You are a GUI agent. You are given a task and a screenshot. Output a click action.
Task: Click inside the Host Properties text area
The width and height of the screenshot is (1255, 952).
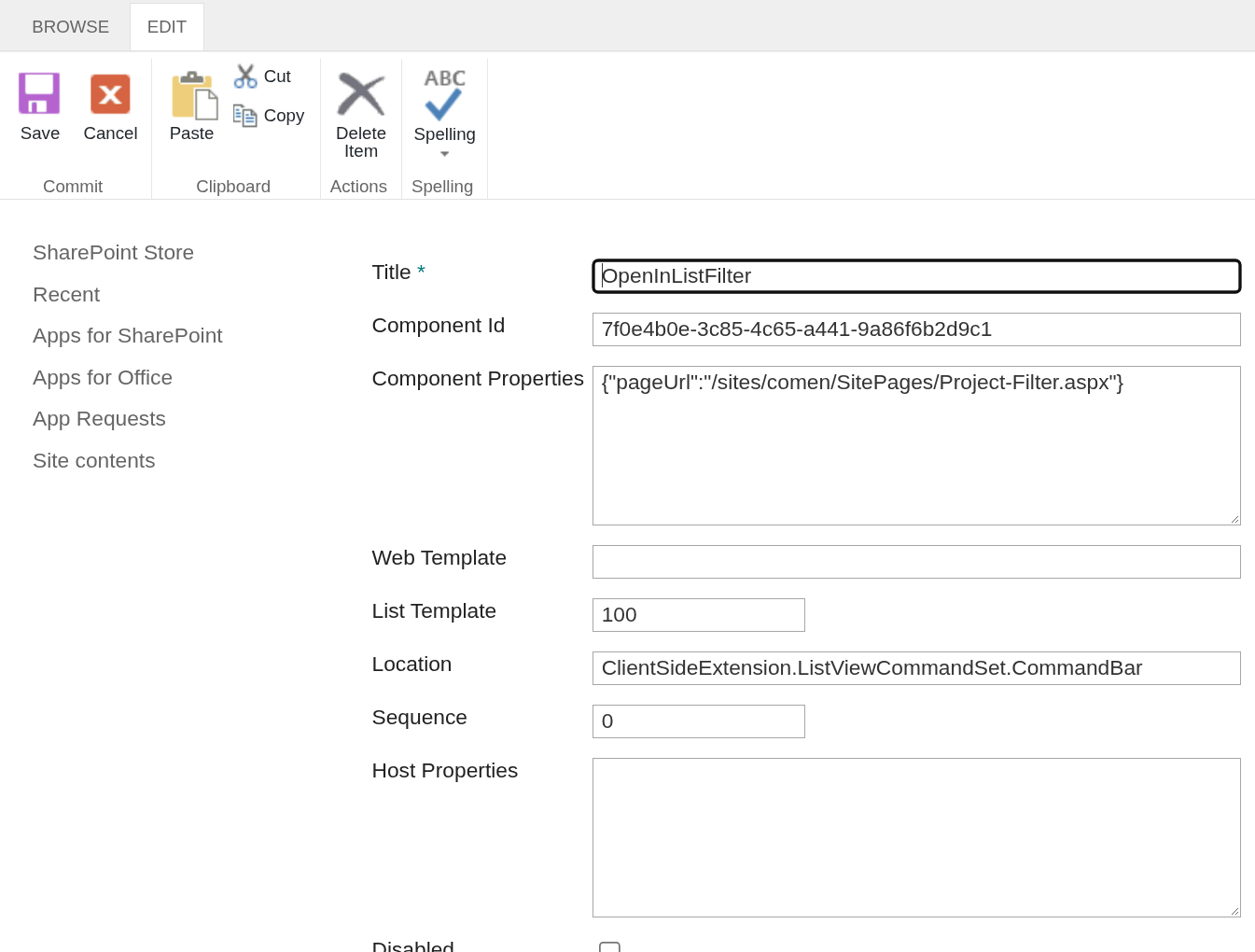click(916, 837)
